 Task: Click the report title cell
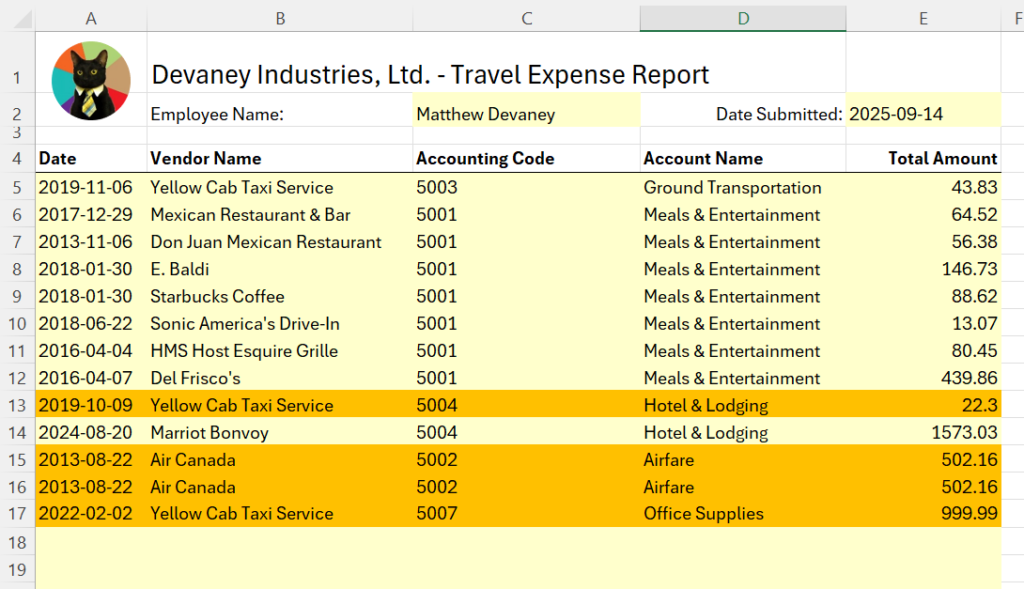(430, 75)
